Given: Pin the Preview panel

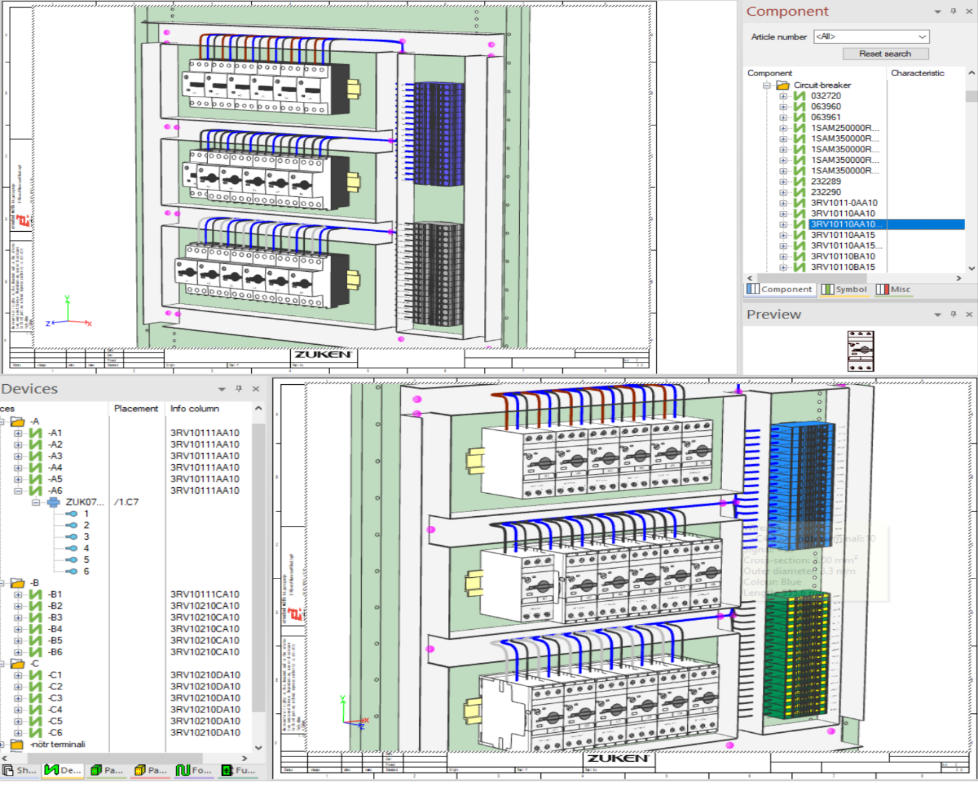Looking at the screenshot, I should click(x=954, y=314).
